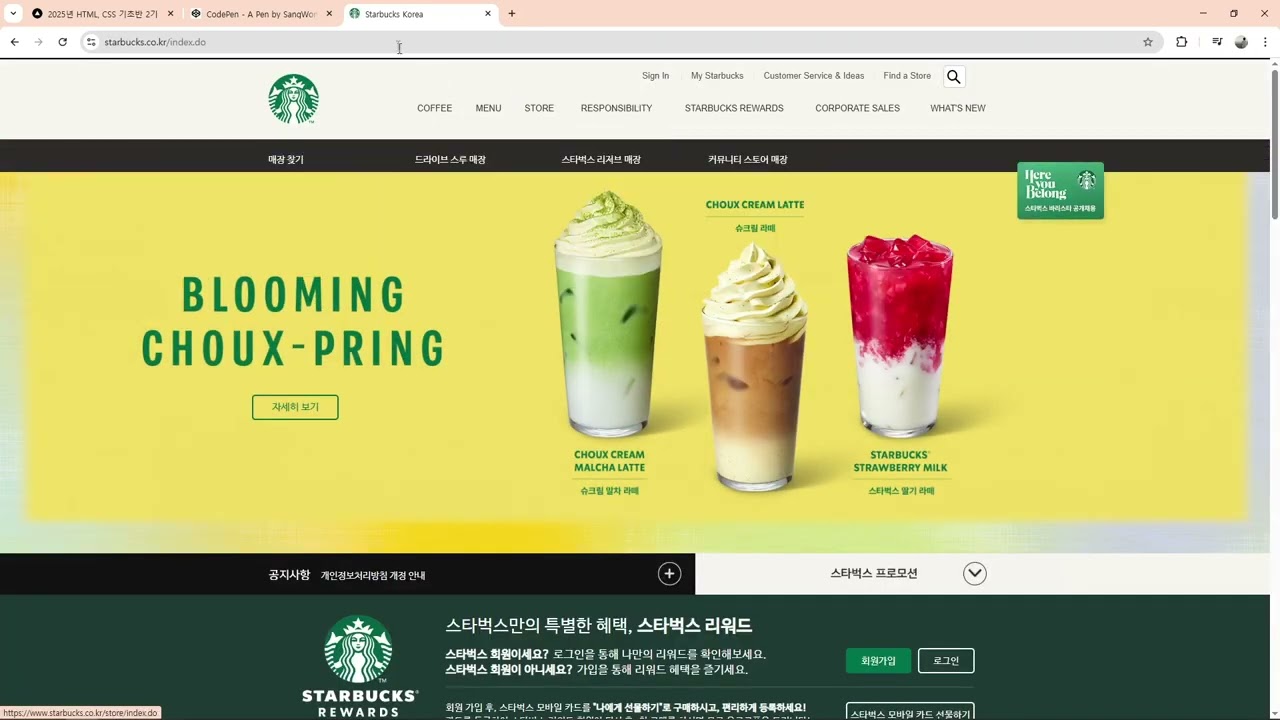Viewport: 1280px width, 720px height.
Task: Select the Starbucks Korea tab
Action: (x=420, y=14)
